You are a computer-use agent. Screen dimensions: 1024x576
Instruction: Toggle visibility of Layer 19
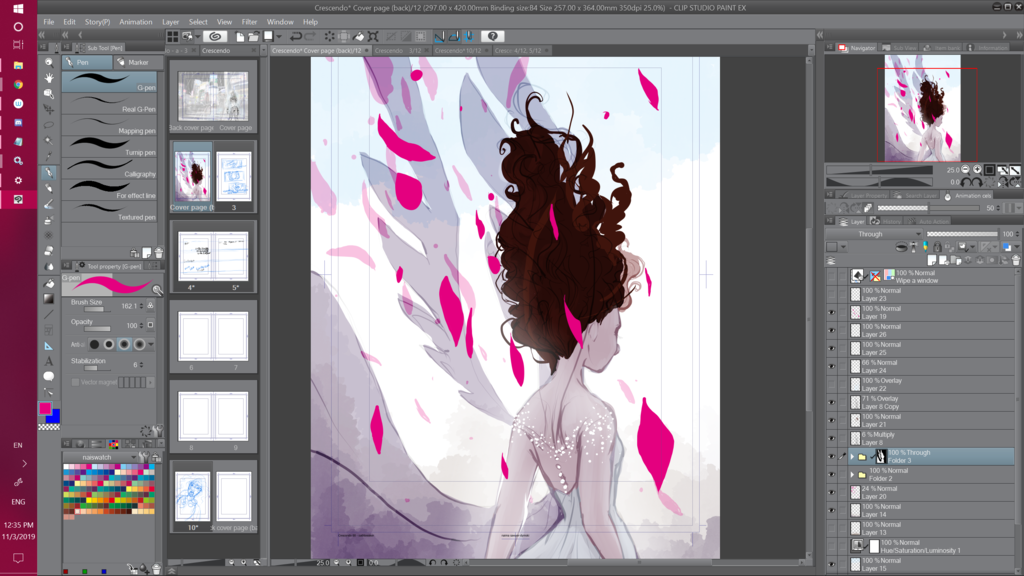[831, 313]
